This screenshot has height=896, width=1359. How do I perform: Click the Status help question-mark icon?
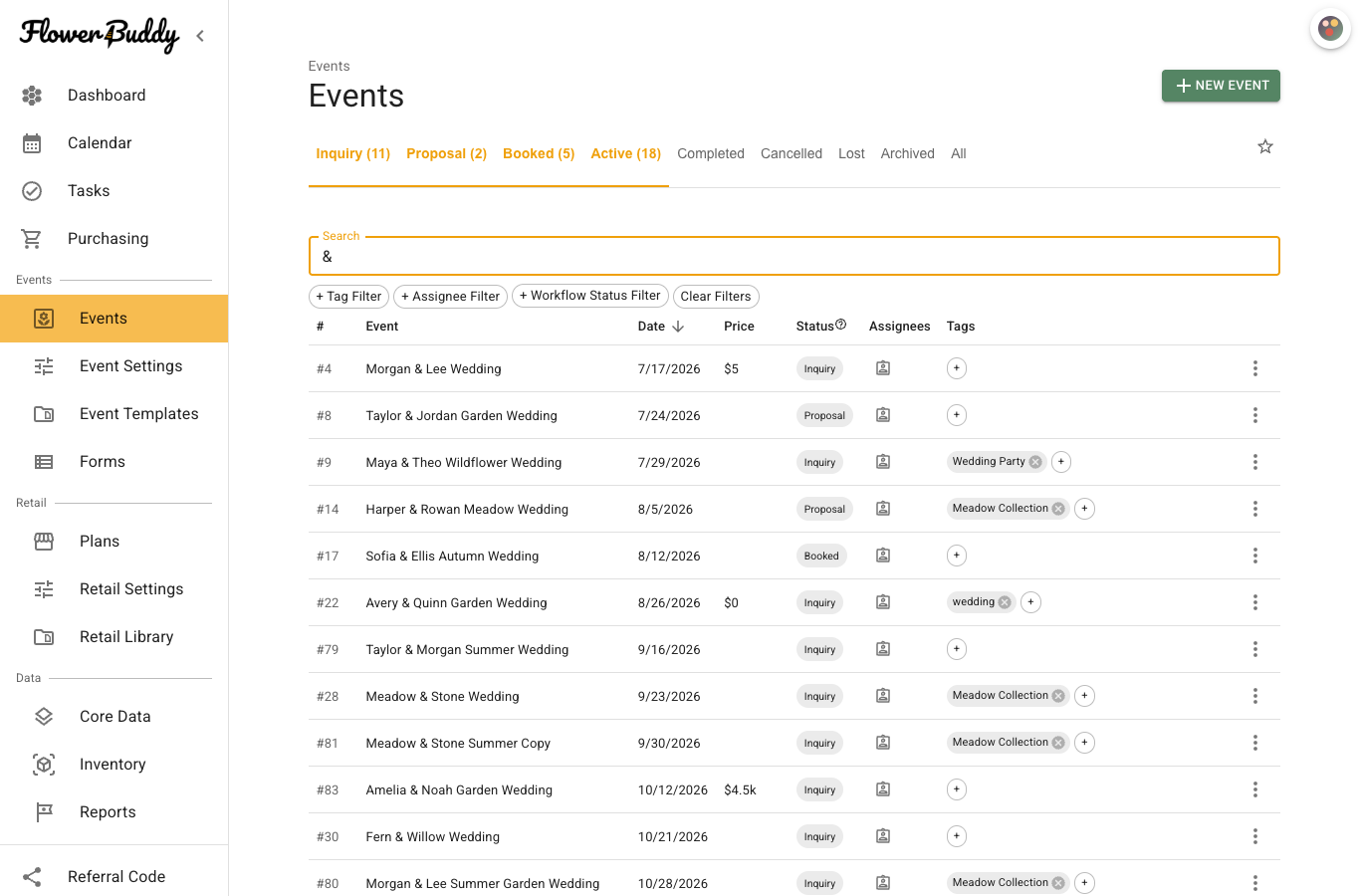pos(841,325)
